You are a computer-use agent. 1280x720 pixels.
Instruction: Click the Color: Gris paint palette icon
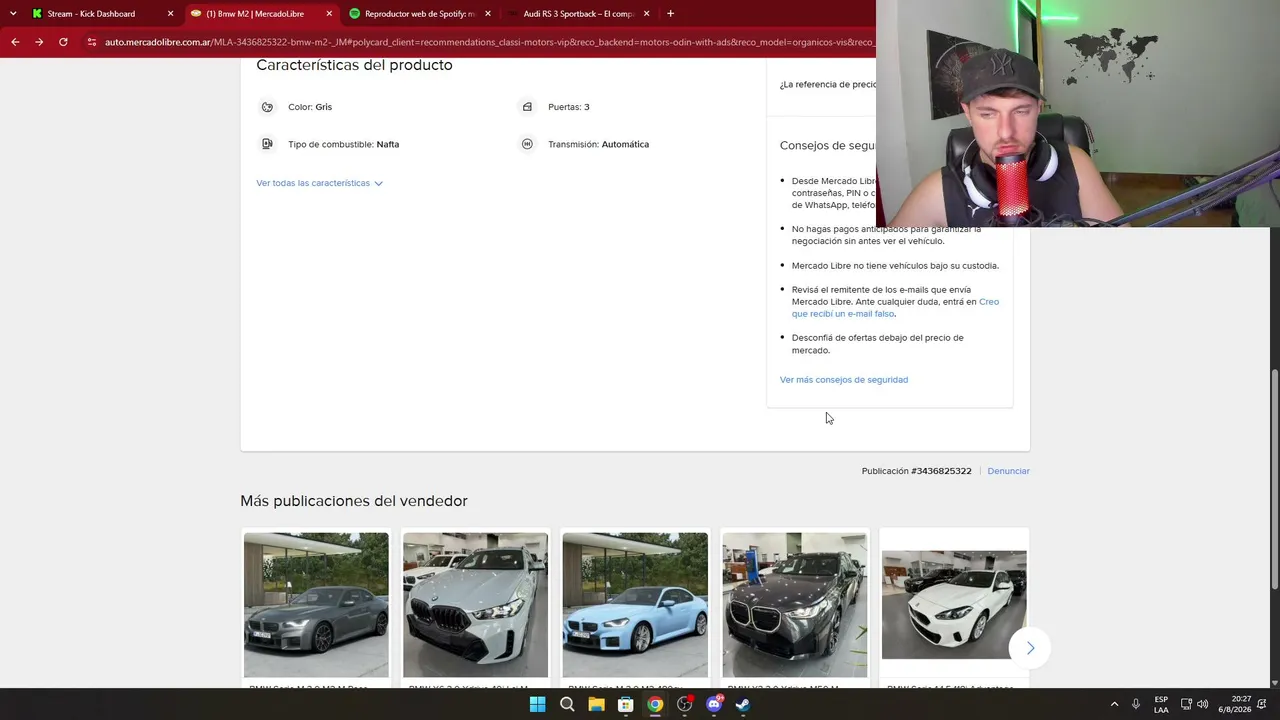(267, 107)
